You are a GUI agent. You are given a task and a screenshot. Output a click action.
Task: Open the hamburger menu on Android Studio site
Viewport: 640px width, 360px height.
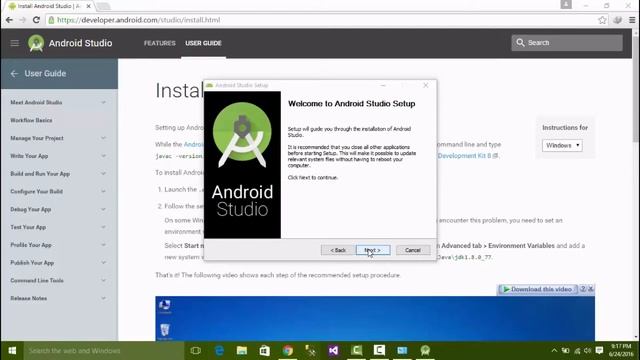pyautogui.click(x=15, y=43)
